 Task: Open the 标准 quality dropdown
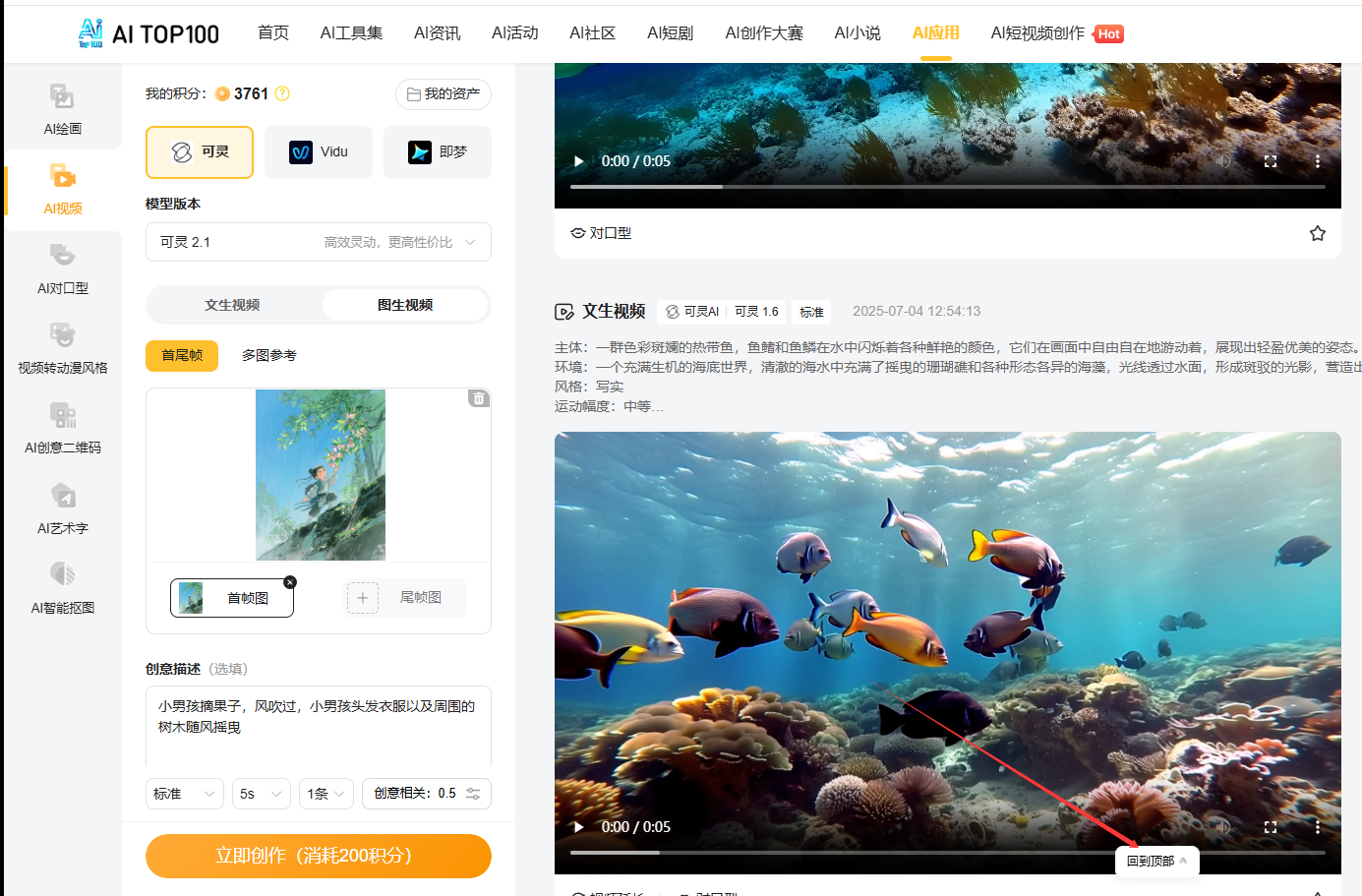185,794
